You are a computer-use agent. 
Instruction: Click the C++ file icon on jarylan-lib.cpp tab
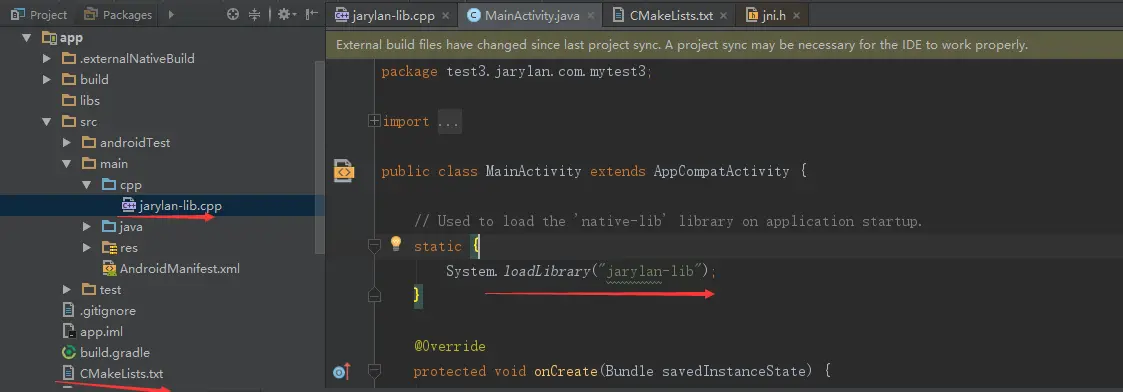point(341,14)
